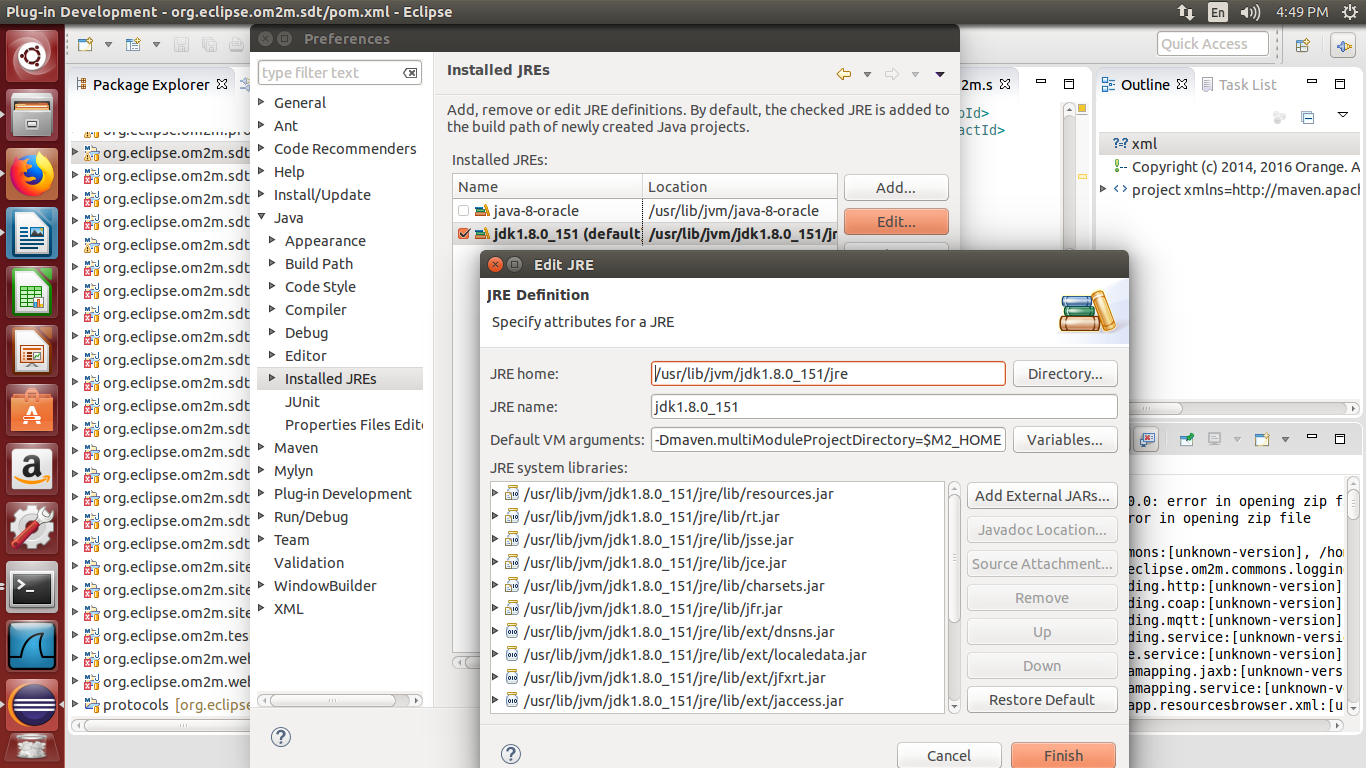Select the Plug-in Development perspective icon

tap(1343, 45)
